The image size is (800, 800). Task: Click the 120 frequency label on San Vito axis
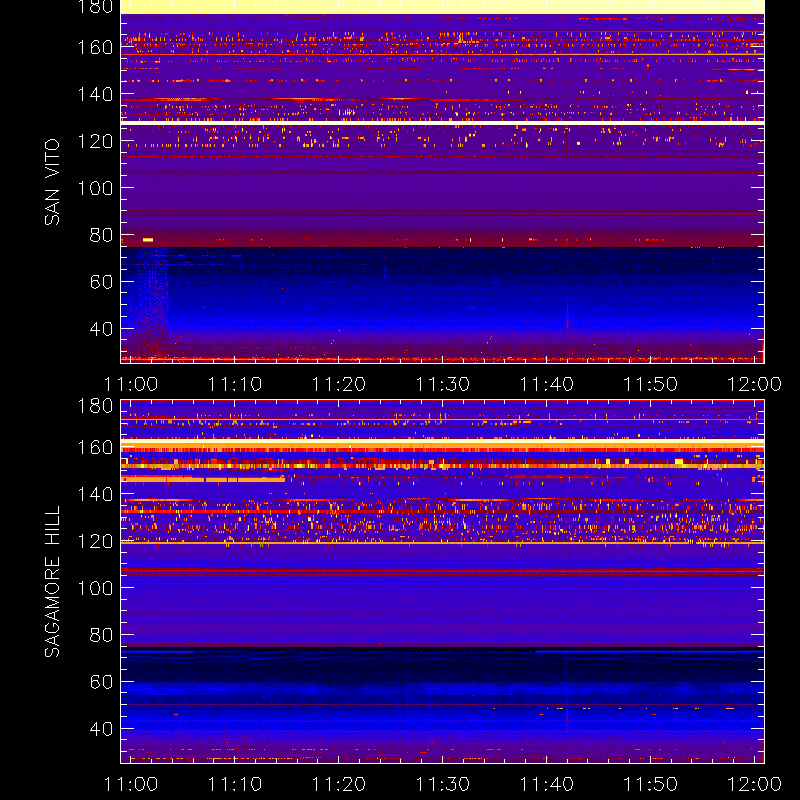pyautogui.click(x=95, y=141)
